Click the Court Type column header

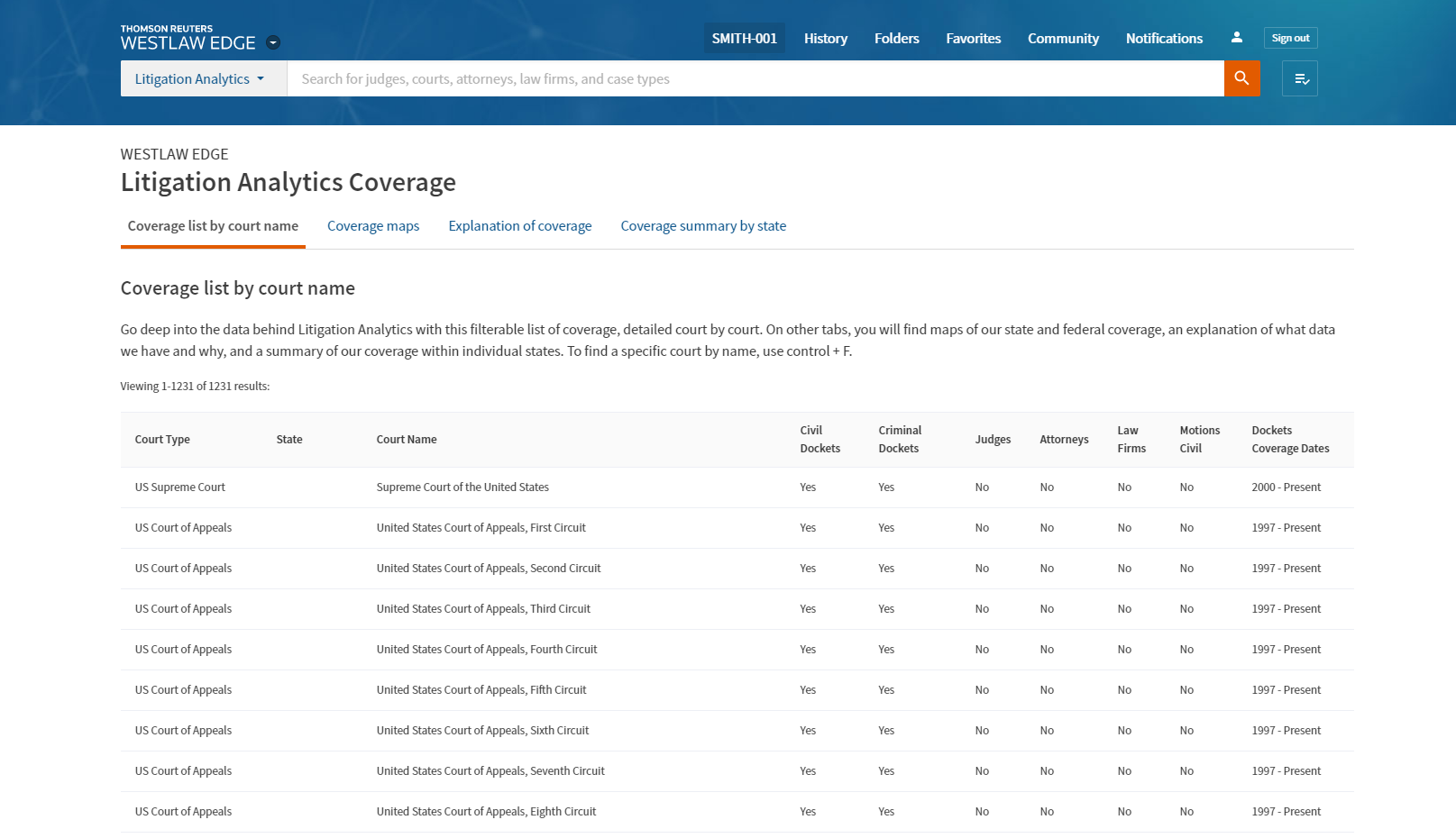[162, 440]
